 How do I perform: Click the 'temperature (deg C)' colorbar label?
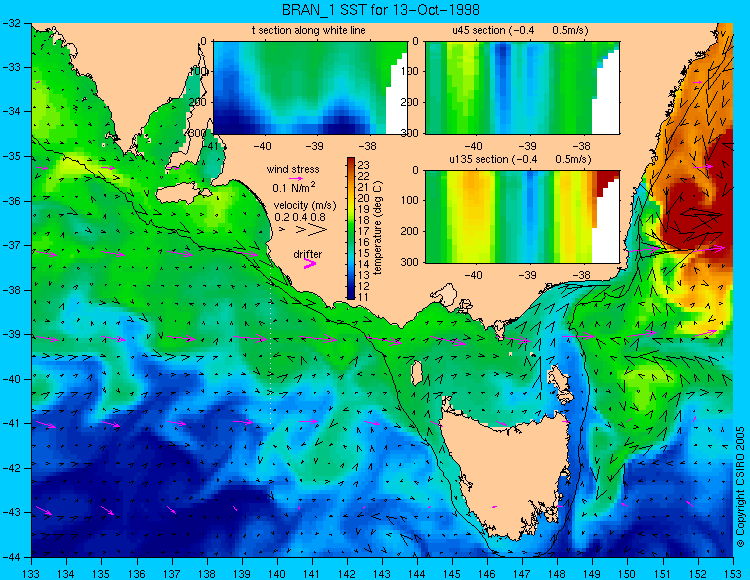click(378, 228)
